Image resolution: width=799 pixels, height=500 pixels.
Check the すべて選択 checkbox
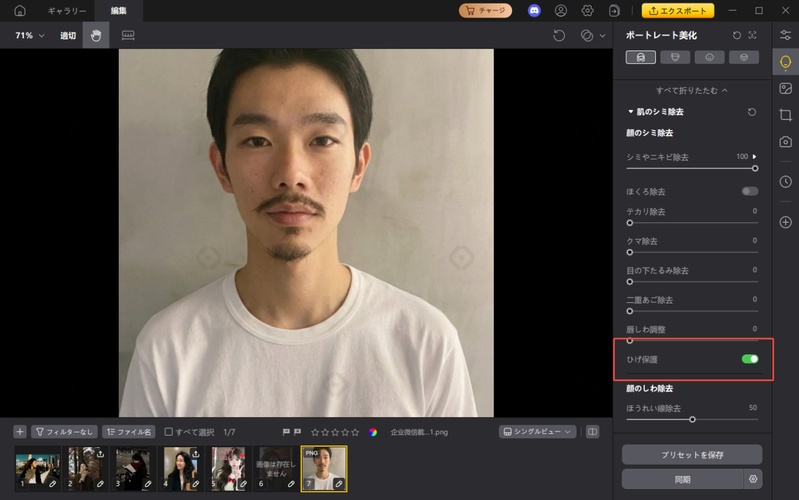(x=169, y=432)
